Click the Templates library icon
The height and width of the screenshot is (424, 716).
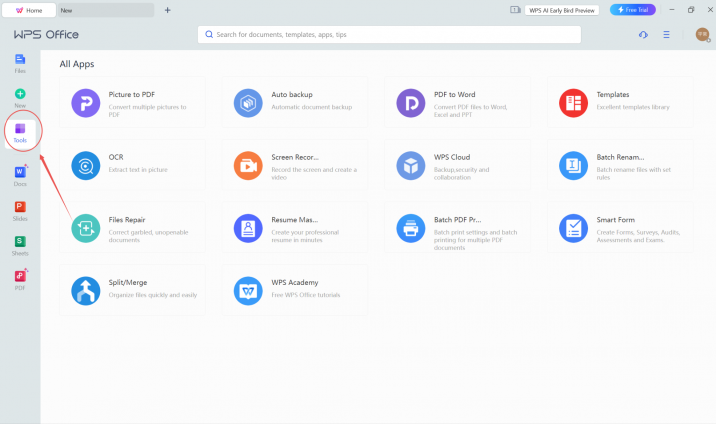click(x=573, y=102)
